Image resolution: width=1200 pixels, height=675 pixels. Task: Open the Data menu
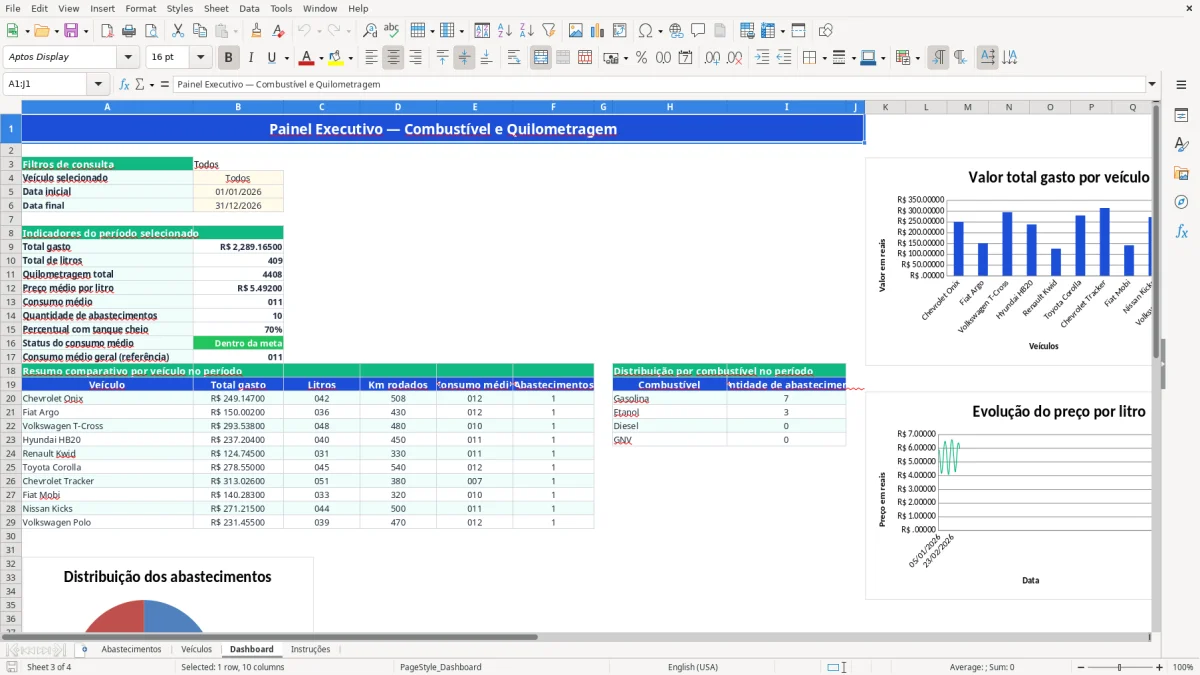[249, 8]
